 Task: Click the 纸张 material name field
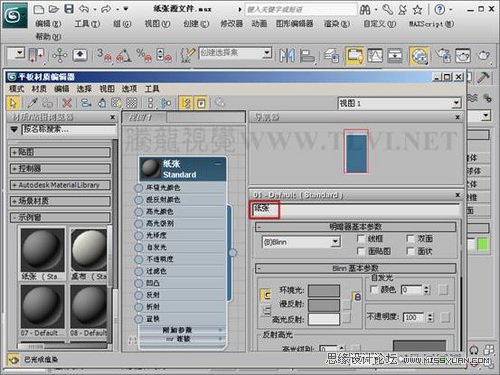point(356,210)
